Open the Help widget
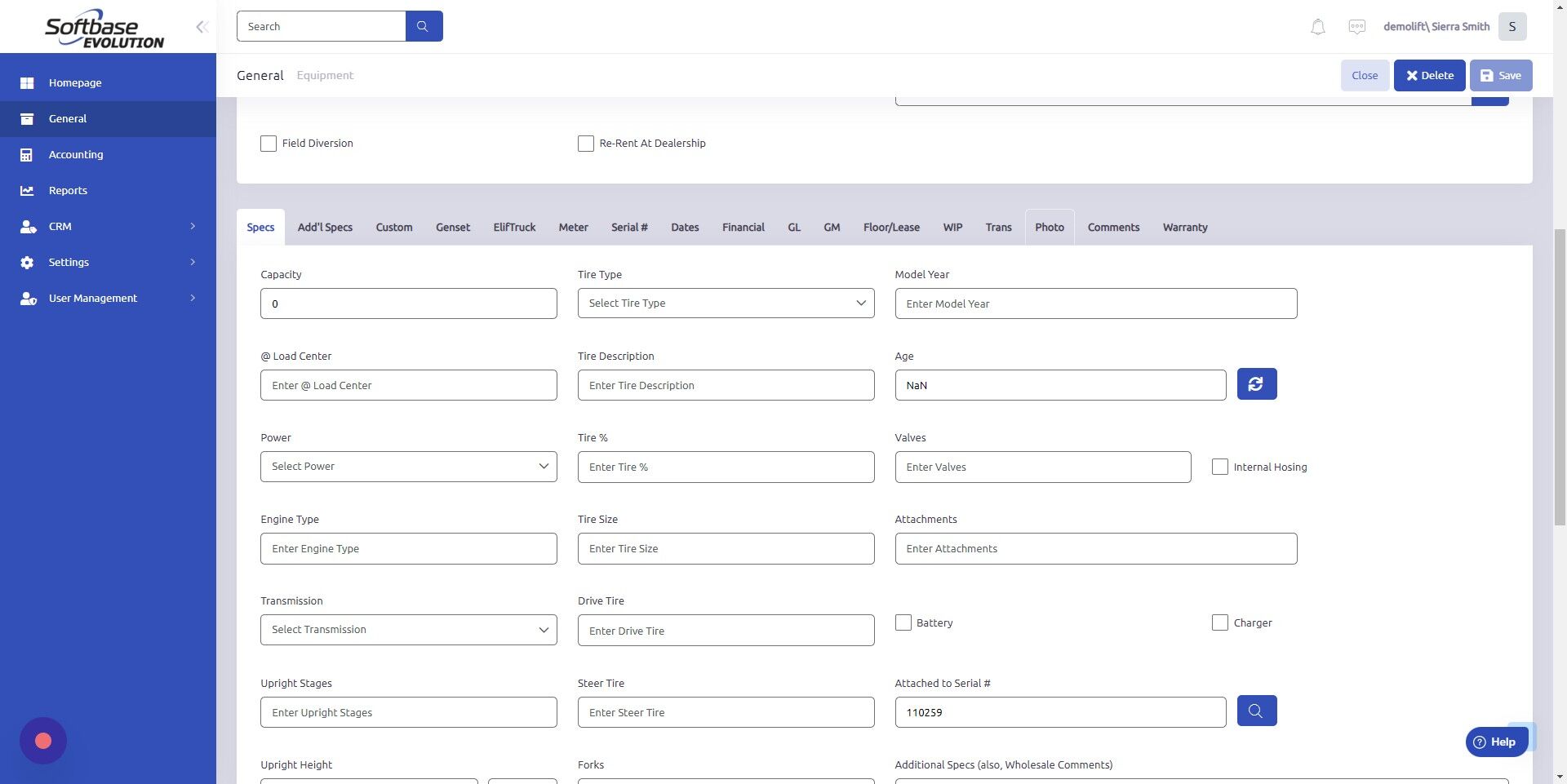1567x784 pixels. 1497,742
